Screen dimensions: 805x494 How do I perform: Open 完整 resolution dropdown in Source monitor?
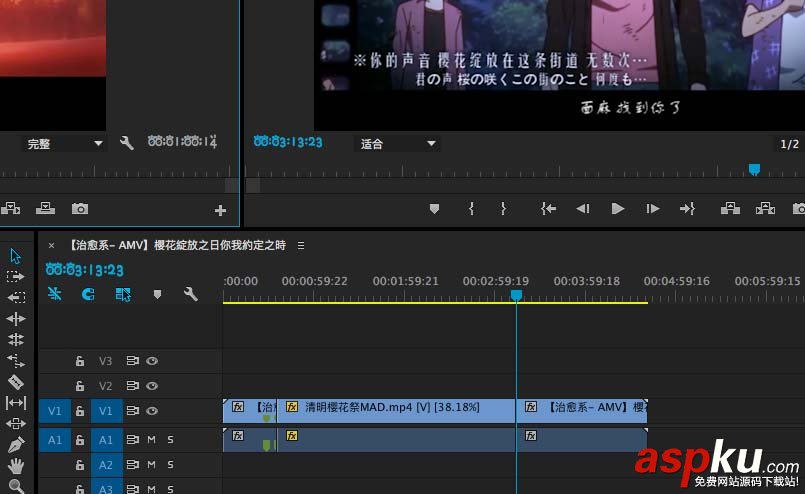click(65, 144)
